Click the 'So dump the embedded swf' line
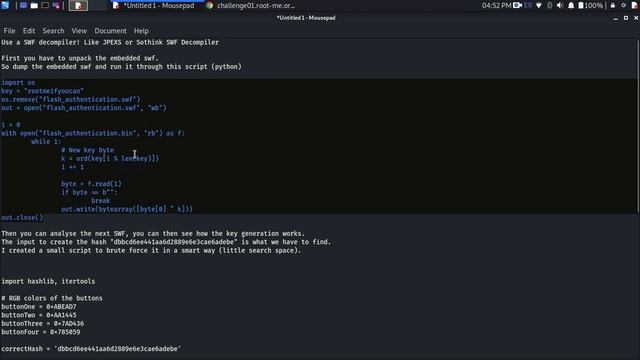640x360 pixels. pos(121,67)
